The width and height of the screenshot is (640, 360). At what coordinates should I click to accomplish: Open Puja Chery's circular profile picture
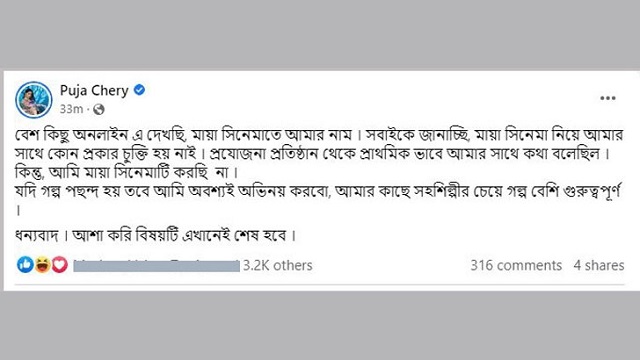coord(34,100)
